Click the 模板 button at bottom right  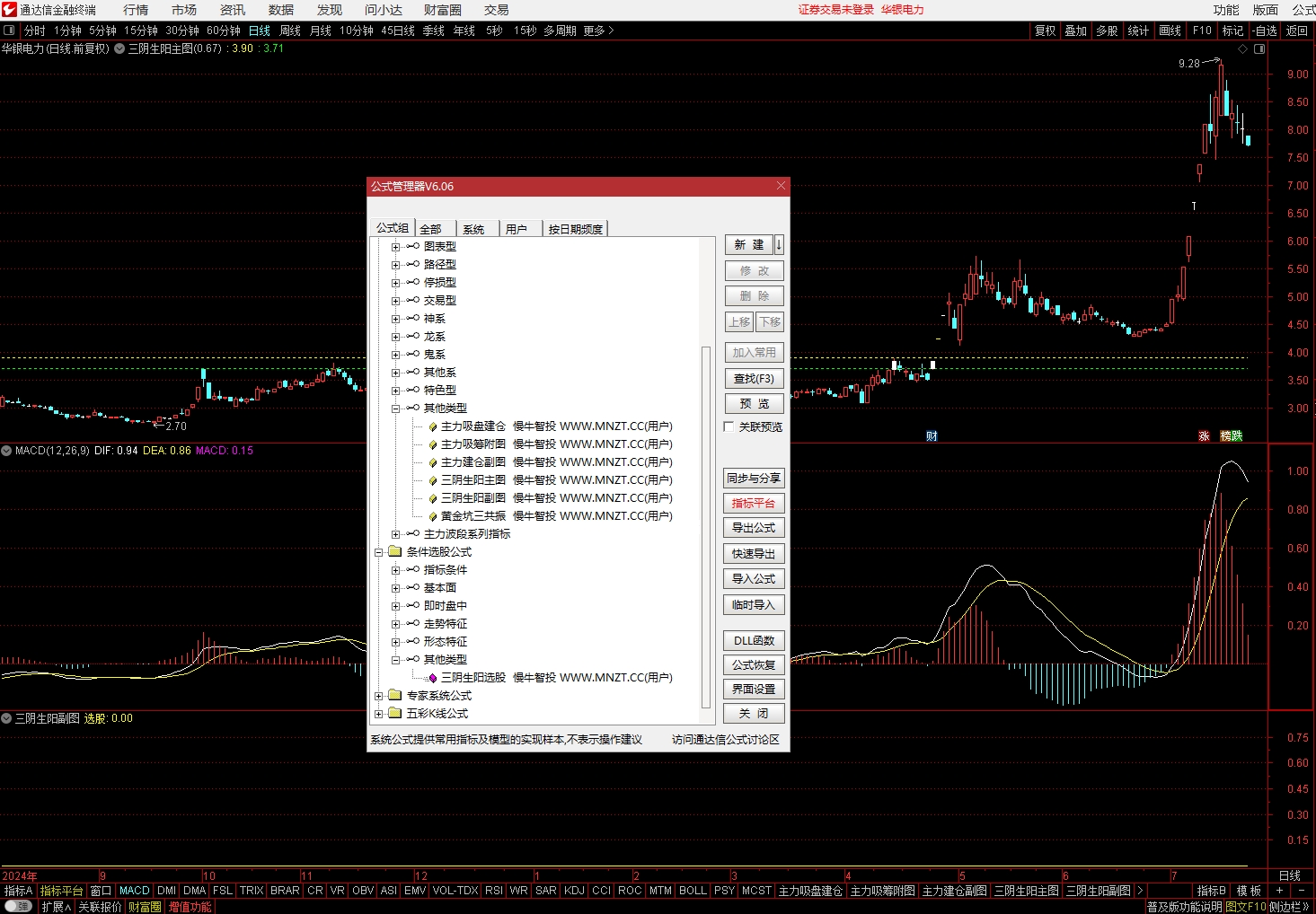pyautogui.click(x=1249, y=891)
